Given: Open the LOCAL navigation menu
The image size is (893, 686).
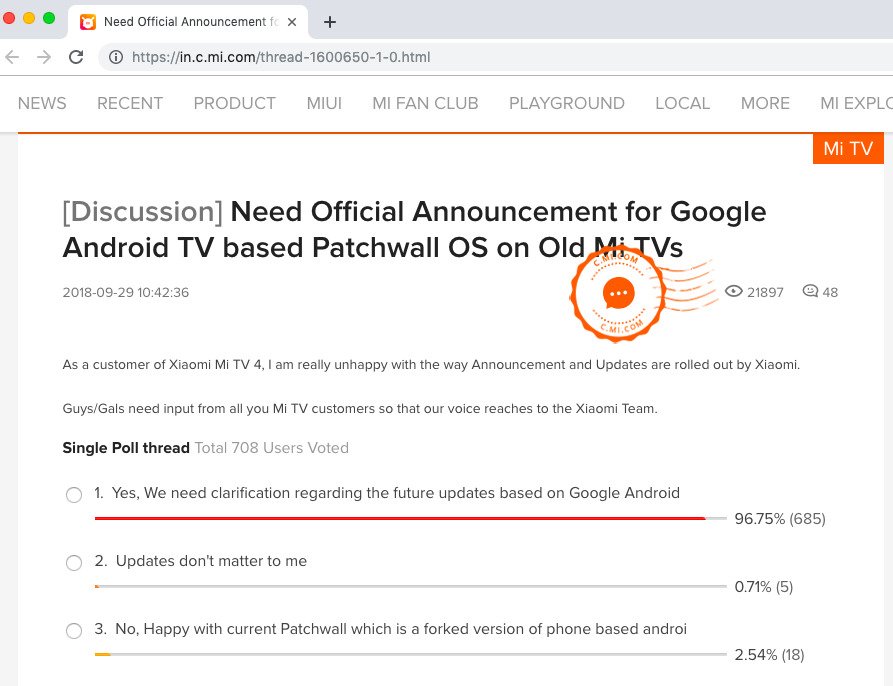Looking at the screenshot, I should (x=682, y=103).
